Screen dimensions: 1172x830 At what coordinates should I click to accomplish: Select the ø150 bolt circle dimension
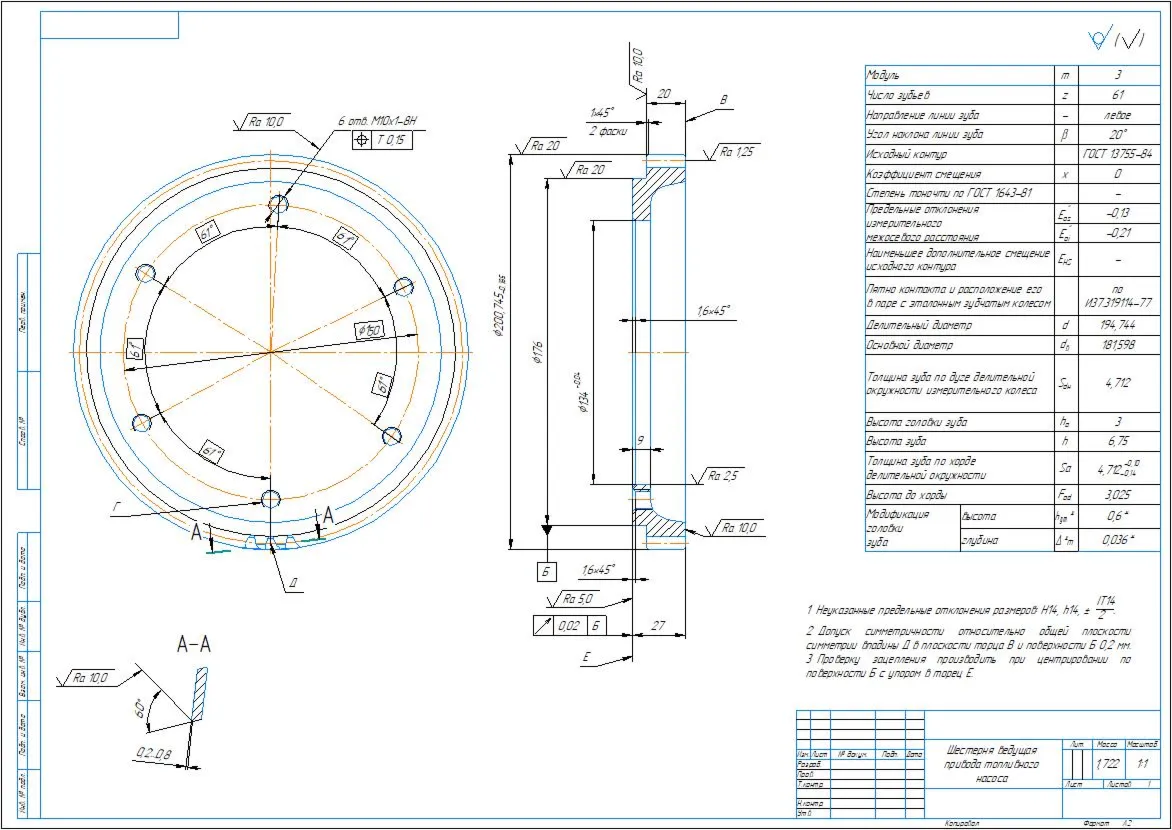click(370, 329)
